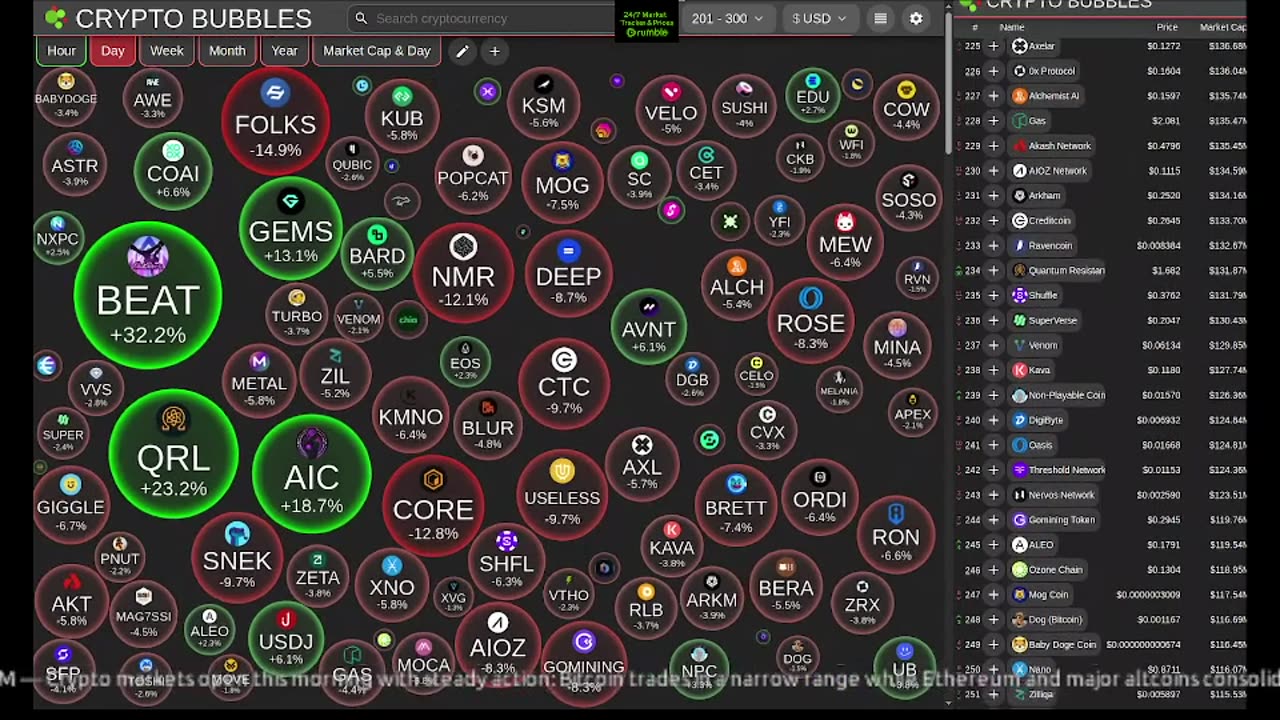
Task: Edit chart with the pencil icon
Action: point(462,51)
